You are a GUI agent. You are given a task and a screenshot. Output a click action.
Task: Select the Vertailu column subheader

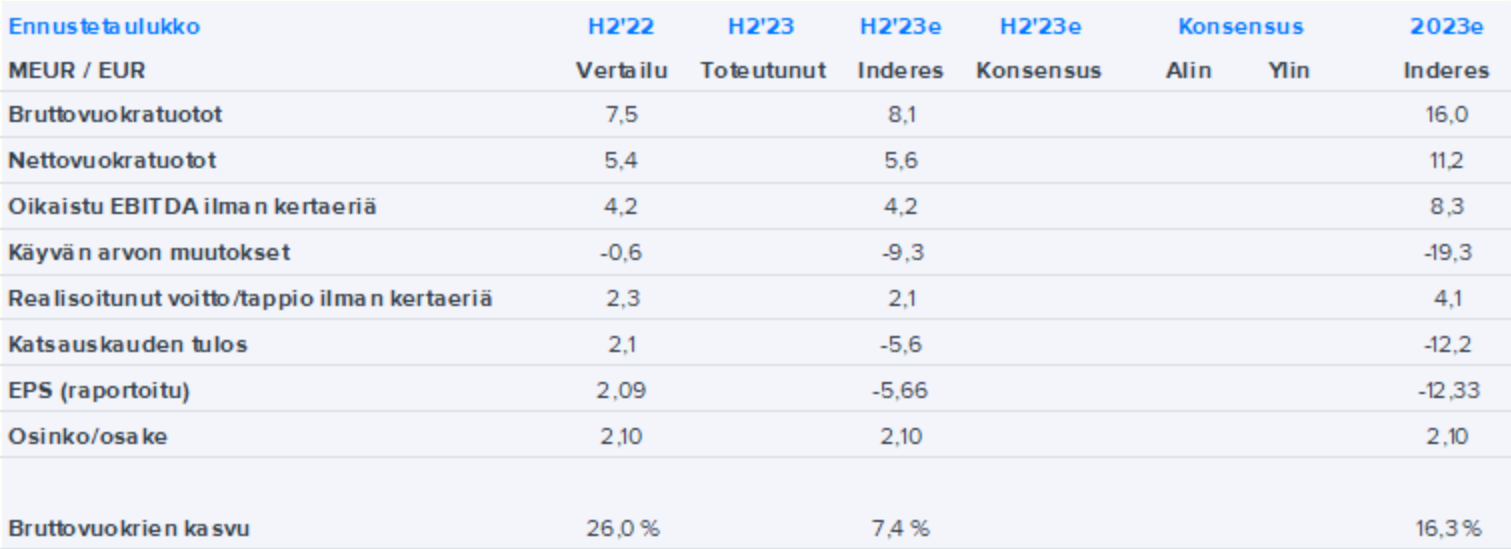coord(620,71)
